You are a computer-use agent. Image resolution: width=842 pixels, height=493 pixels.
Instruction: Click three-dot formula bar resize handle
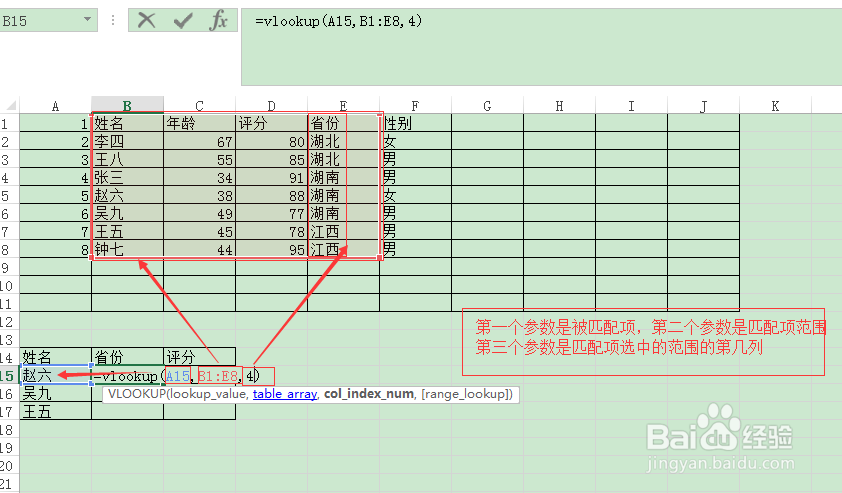coord(113,20)
